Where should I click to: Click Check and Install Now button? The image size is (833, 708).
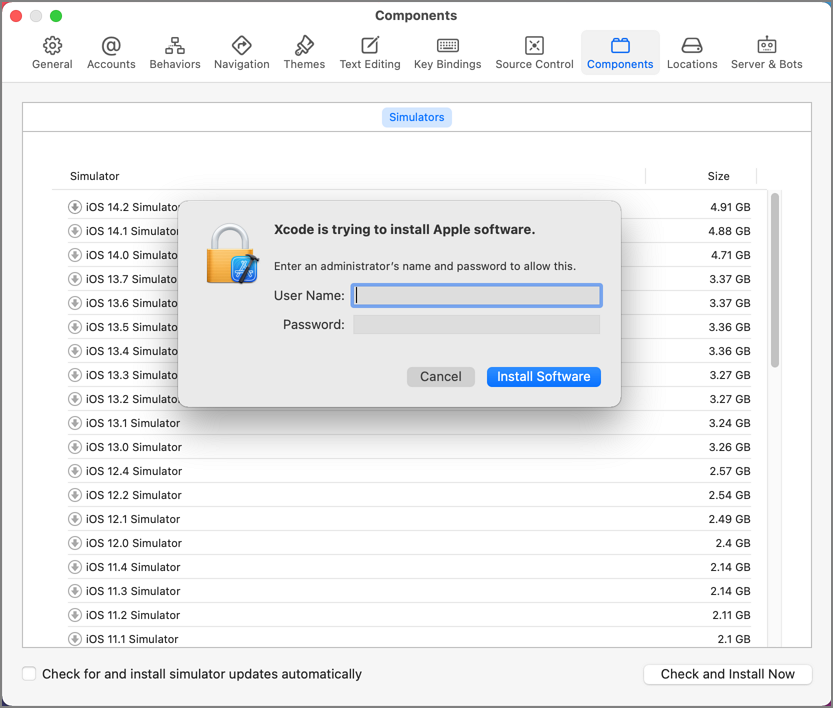(x=727, y=674)
